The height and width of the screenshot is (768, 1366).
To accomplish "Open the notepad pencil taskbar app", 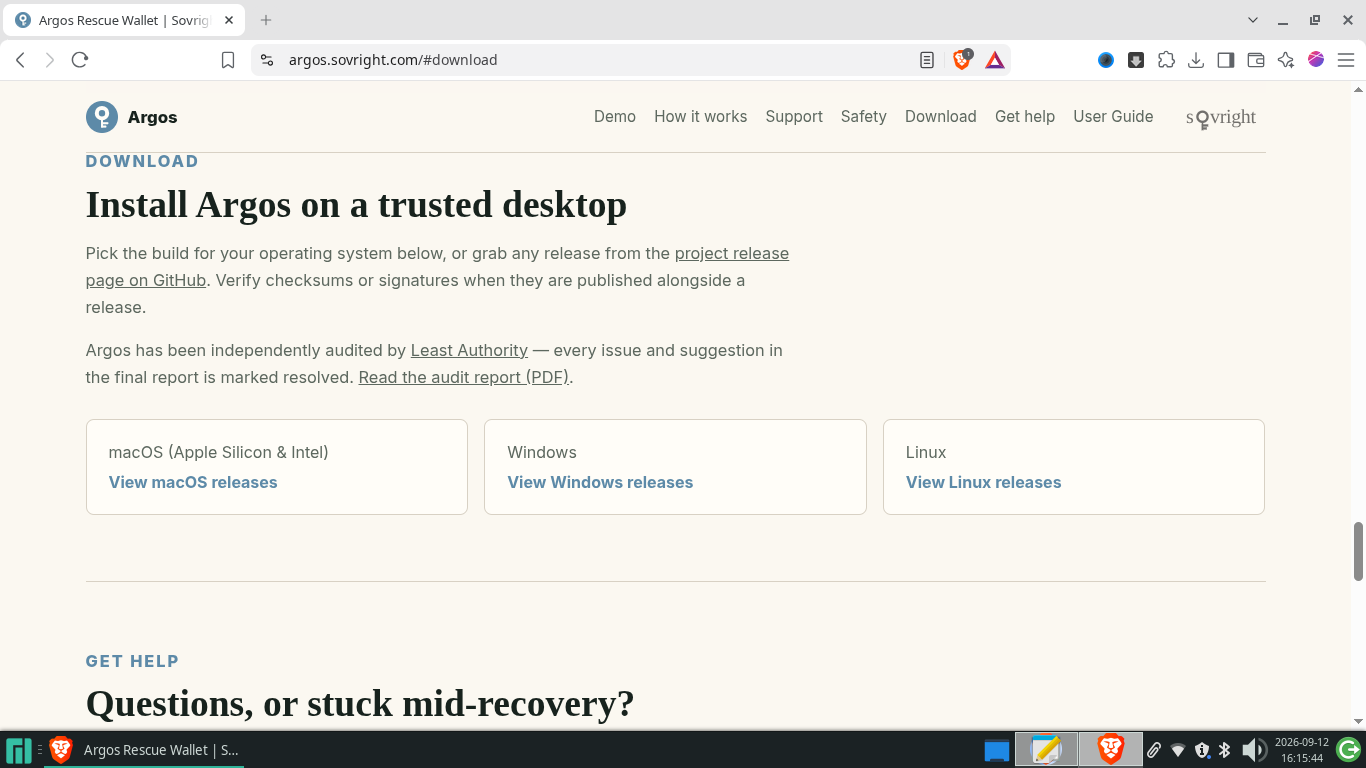I will 1046,750.
